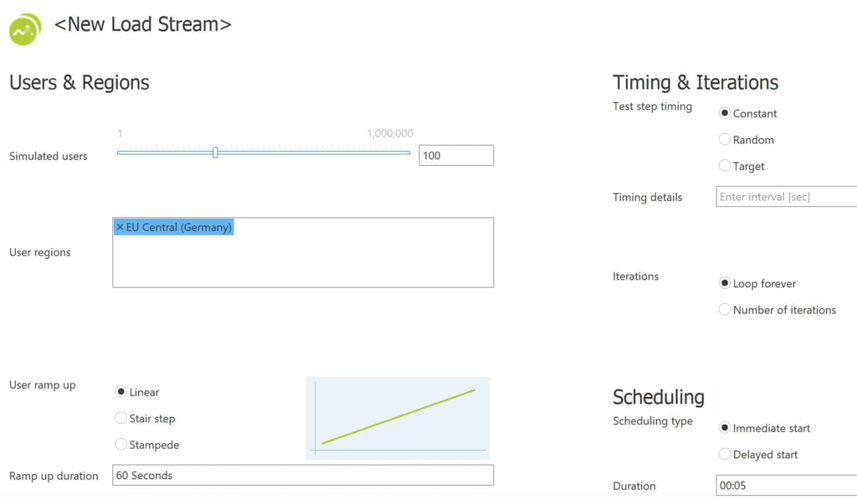Select Immediate start scheduling

tap(725, 428)
